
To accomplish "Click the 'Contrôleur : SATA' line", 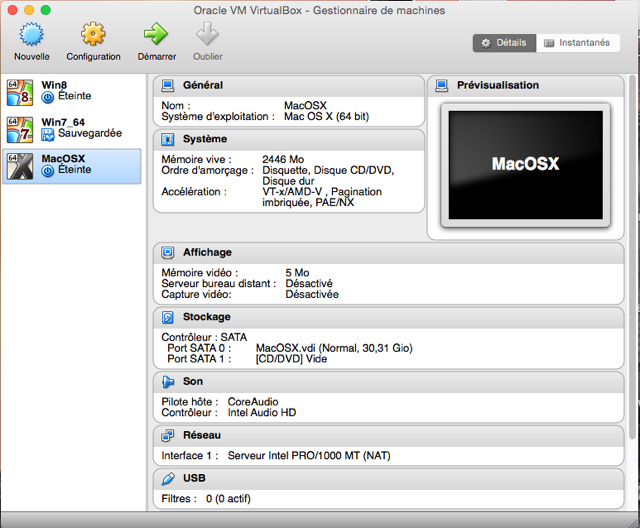I will tap(204, 337).
